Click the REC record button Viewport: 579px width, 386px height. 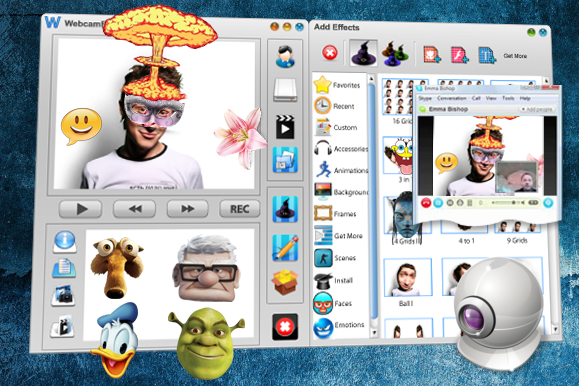[240, 209]
